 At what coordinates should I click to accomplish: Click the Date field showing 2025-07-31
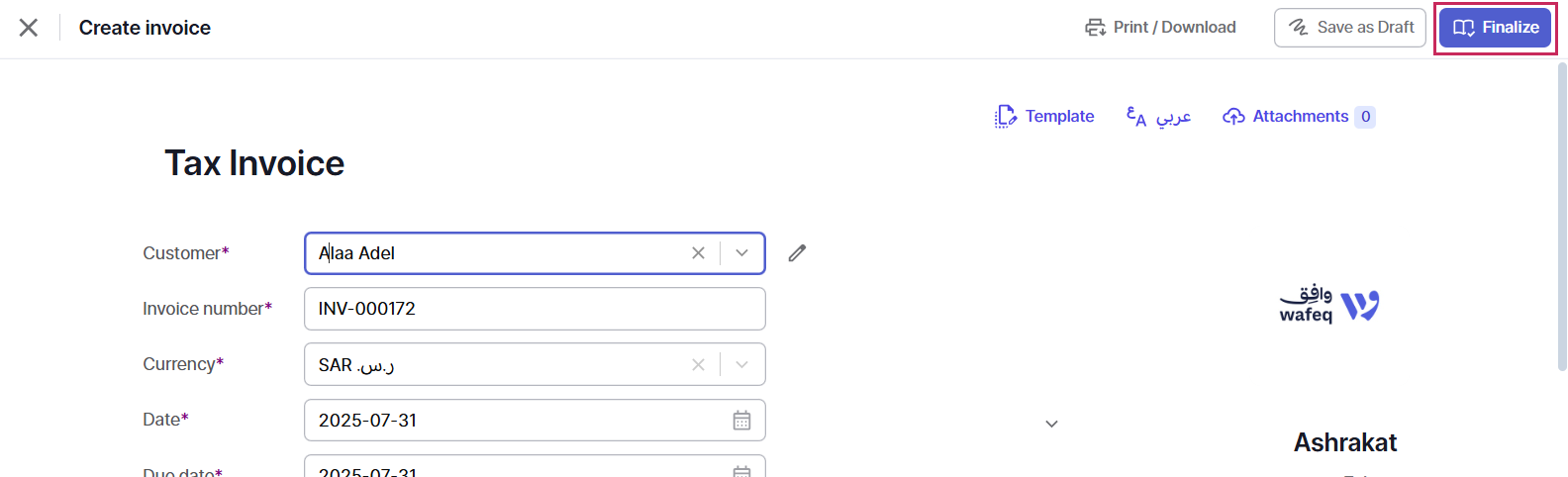pos(535,421)
